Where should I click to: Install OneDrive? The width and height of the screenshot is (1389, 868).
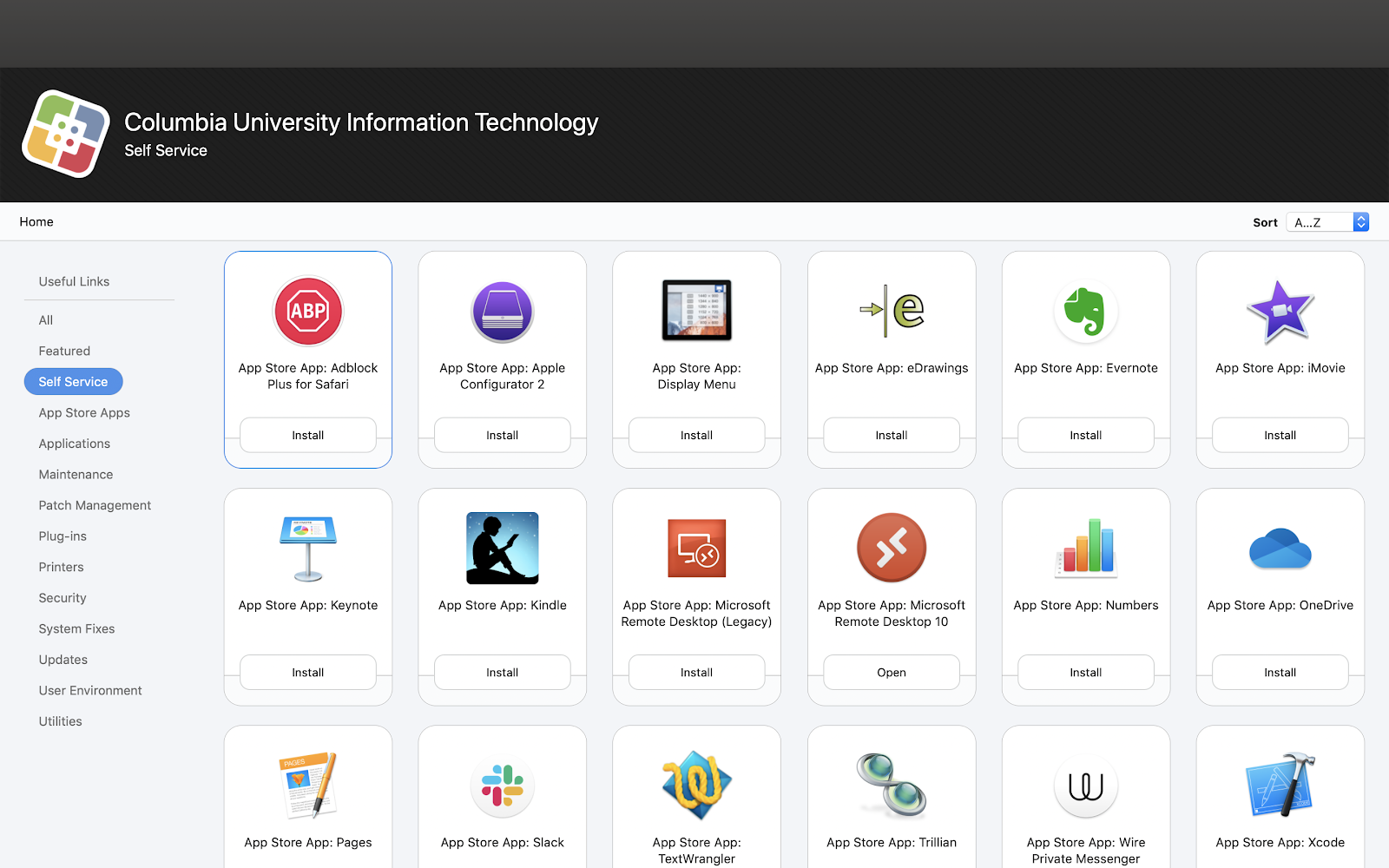(1280, 672)
